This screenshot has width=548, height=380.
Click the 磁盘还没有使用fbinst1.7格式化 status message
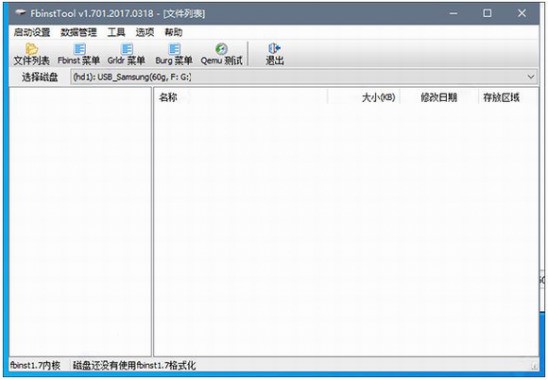click(x=134, y=366)
